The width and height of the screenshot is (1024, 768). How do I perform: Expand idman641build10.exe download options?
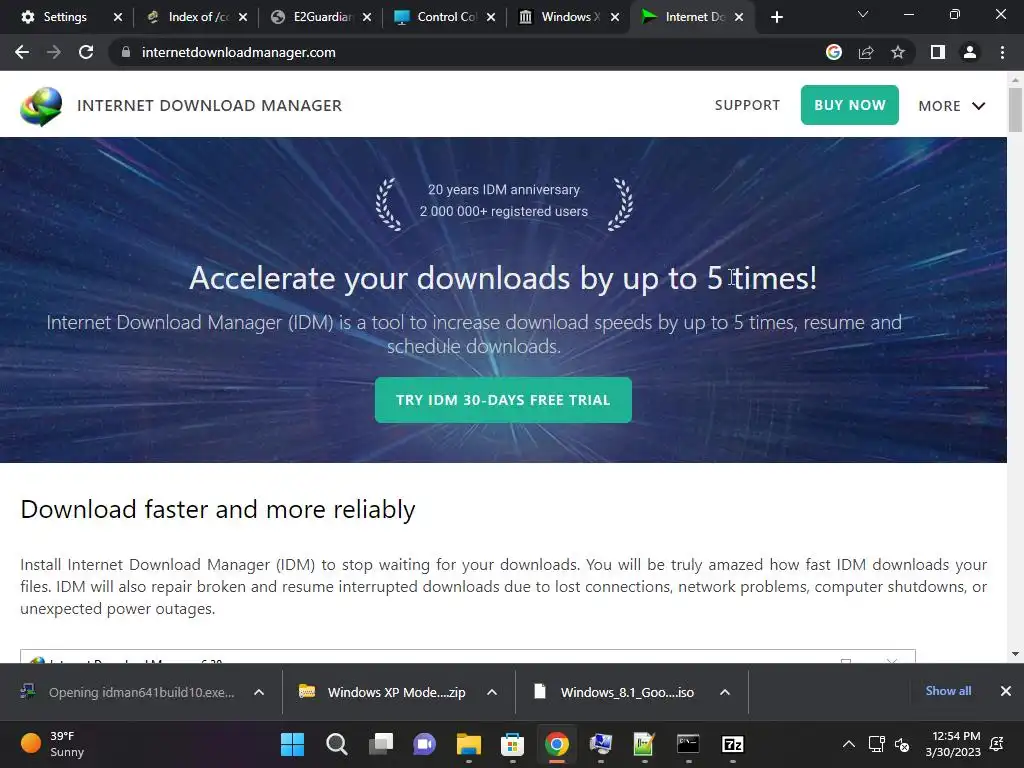(x=259, y=692)
